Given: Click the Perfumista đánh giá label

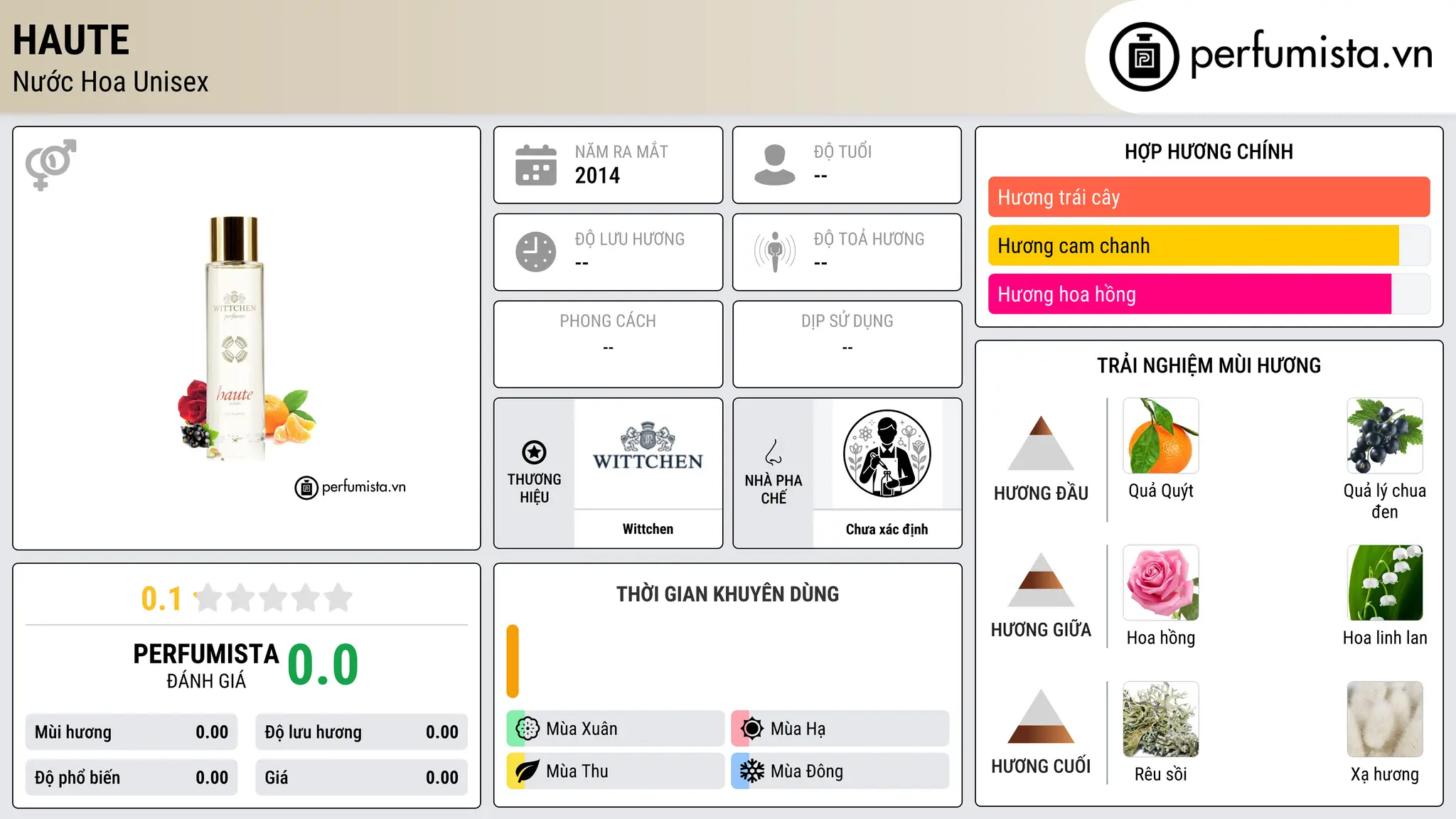Looking at the screenshot, I should coord(206,665).
